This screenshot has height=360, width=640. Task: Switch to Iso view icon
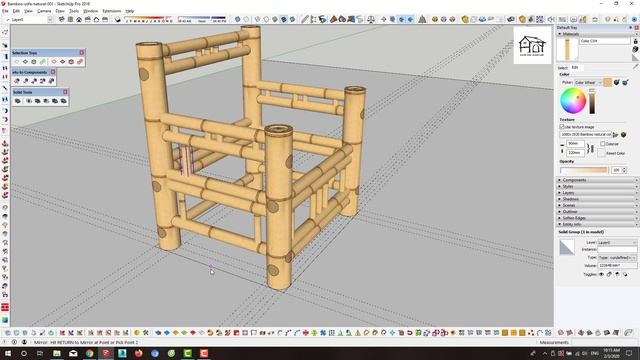click(x=62, y=19)
